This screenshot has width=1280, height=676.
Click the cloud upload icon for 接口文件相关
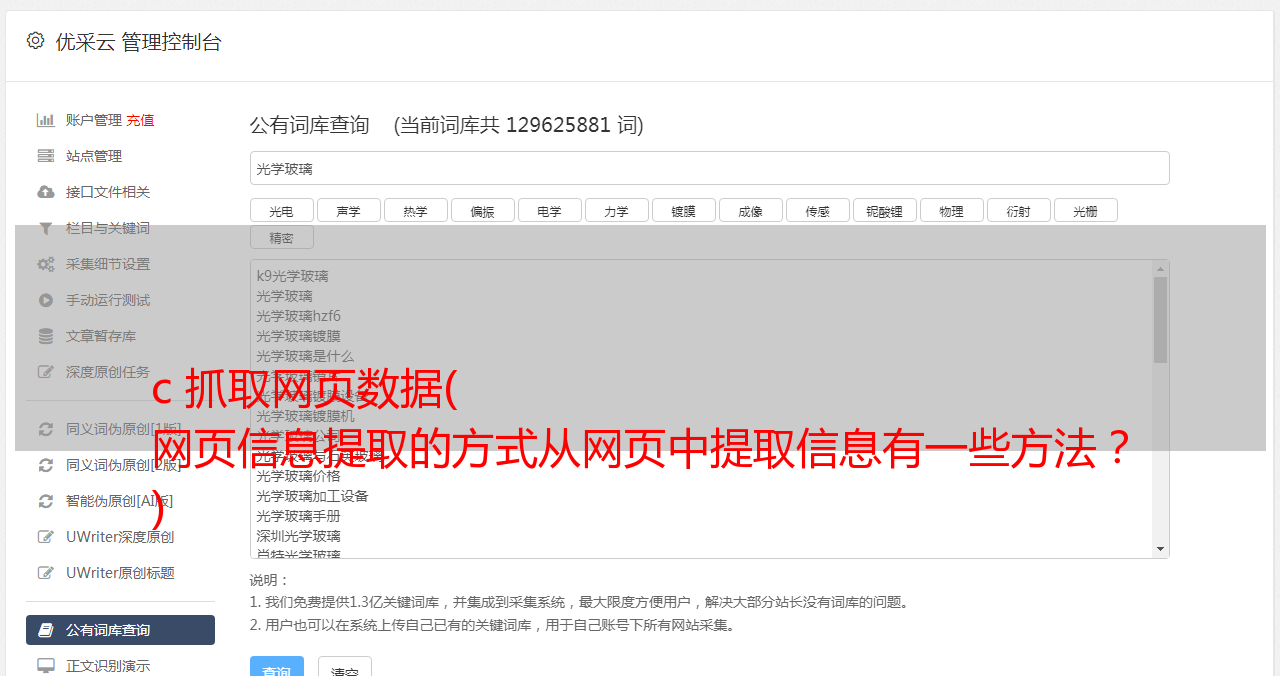tap(46, 192)
